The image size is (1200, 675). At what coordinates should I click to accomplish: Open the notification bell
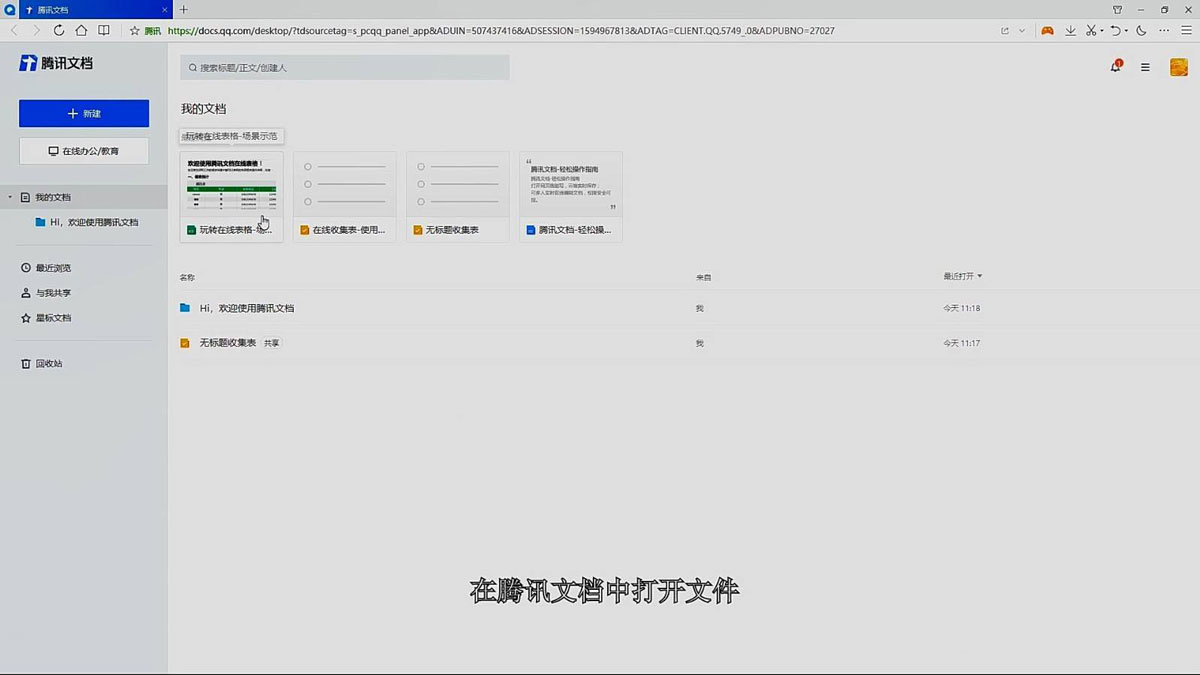pyautogui.click(x=1116, y=67)
